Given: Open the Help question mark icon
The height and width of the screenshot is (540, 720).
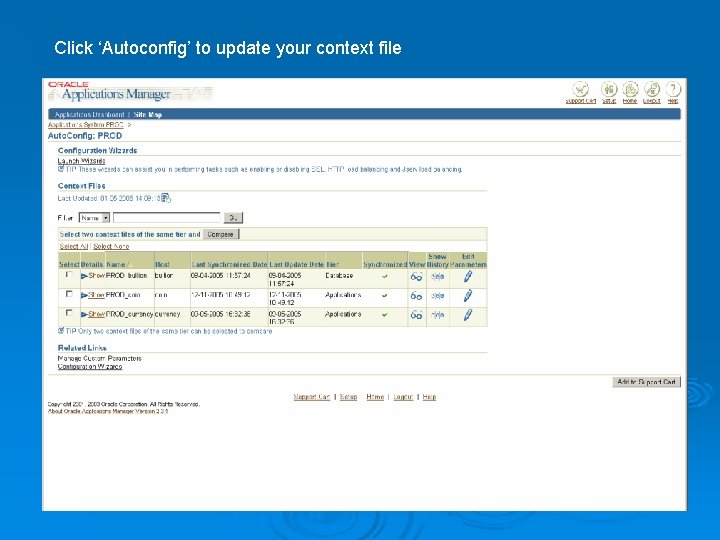Looking at the screenshot, I should 673,89.
